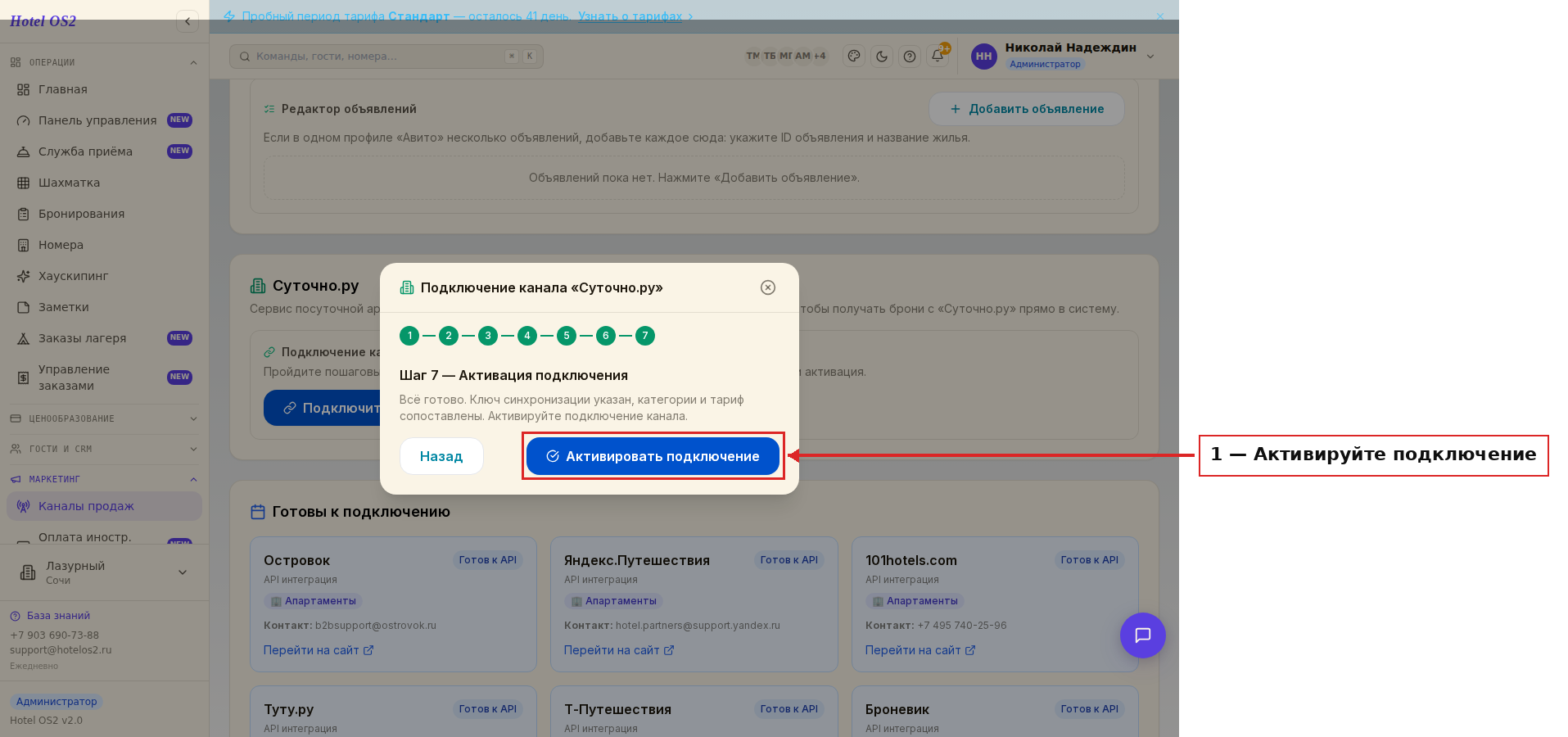1568x737 pixels.
Task: Close the trial period banner
Action: pyautogui.click(x=1160, y=16)
